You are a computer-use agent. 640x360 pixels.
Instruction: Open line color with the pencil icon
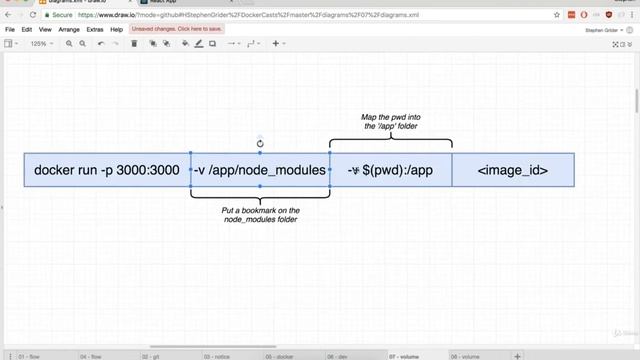(199, 43)
